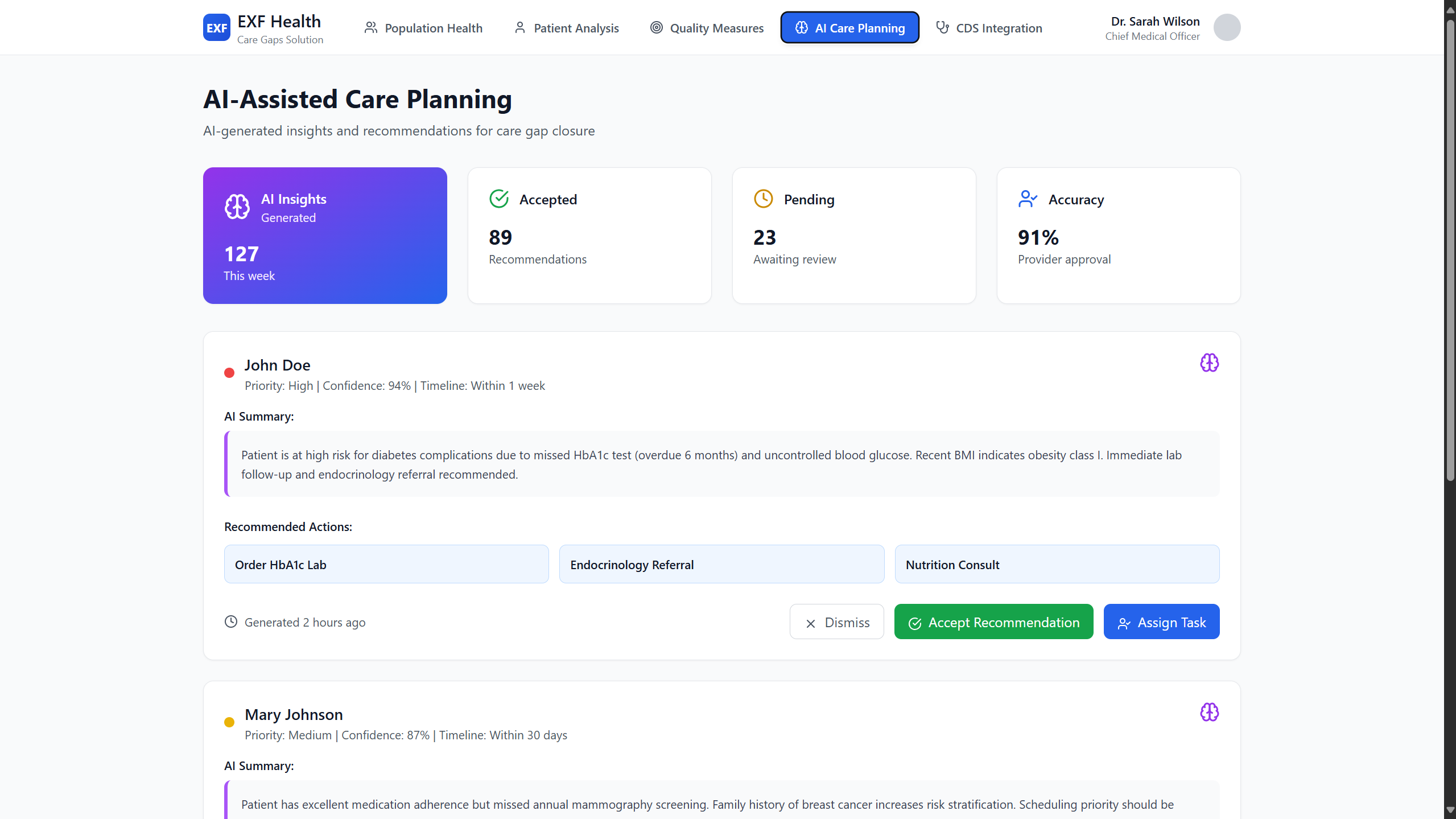Click the AI Insights brain icon
This screenshot has height=819, width=1456.
[x=237, y=207]
